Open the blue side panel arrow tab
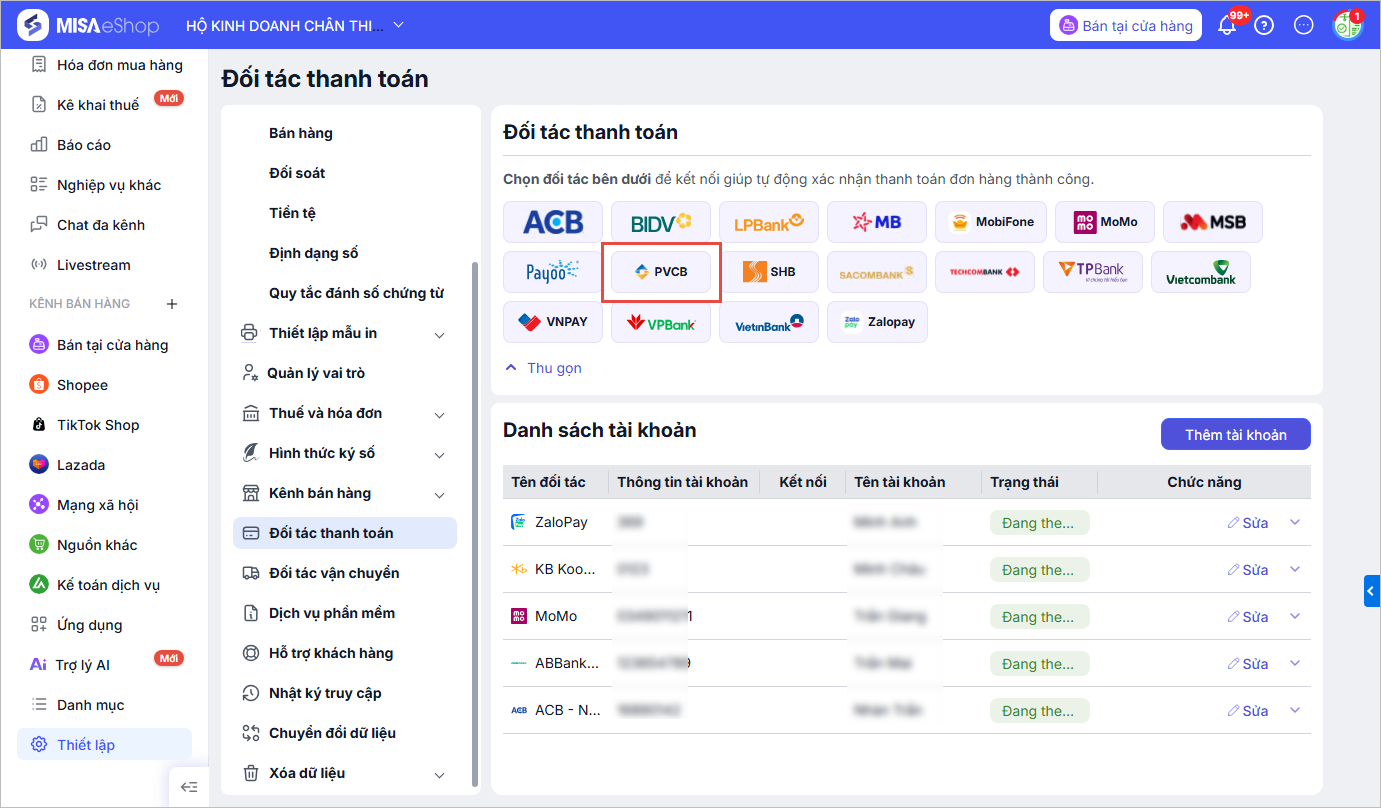The height and width of the screenshot is (808, 1381). (x=1372, y=591)
